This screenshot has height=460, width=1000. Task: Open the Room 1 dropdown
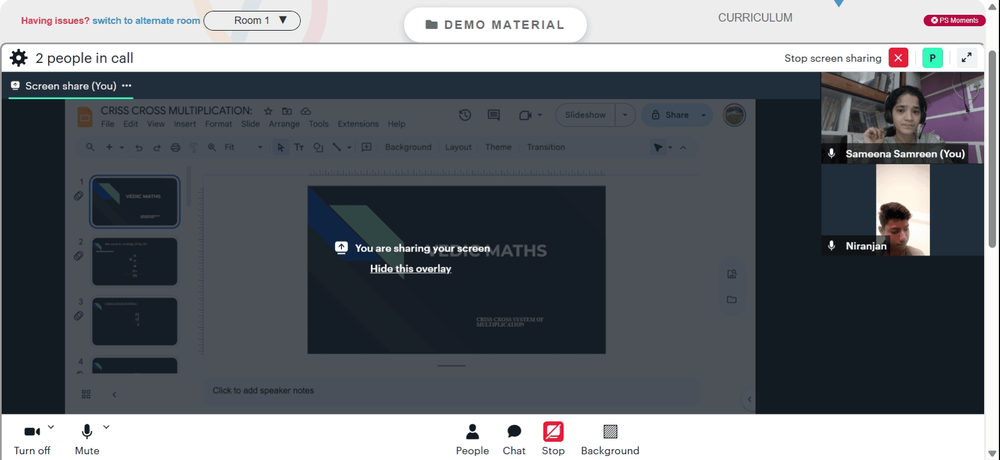click(252, 20)
